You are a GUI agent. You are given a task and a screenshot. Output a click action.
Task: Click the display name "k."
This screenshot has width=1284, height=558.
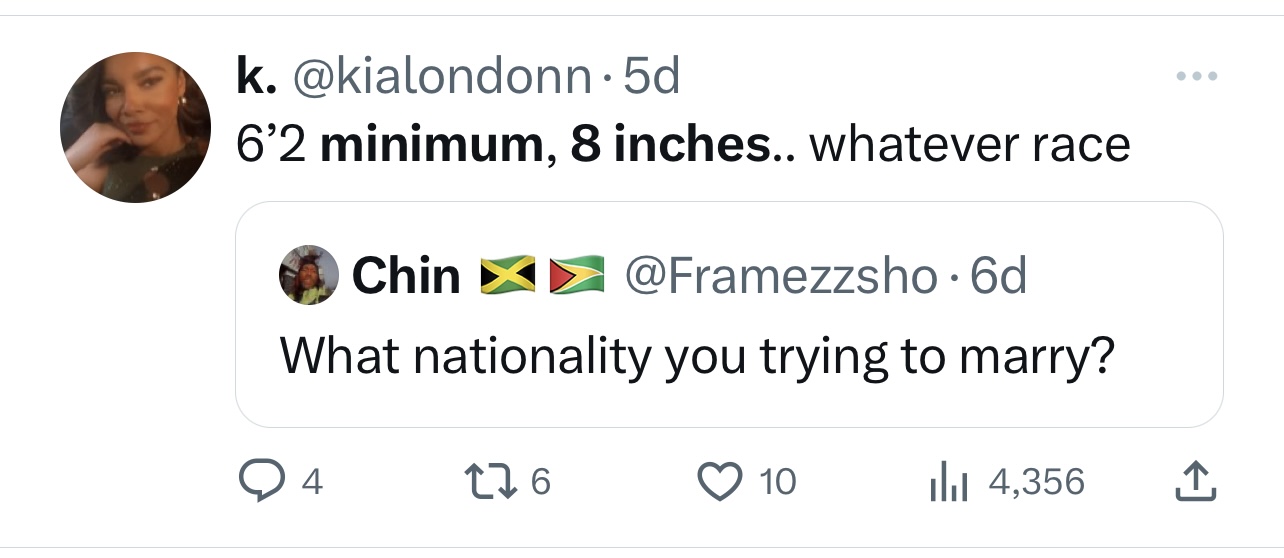(x=256, y=77)
